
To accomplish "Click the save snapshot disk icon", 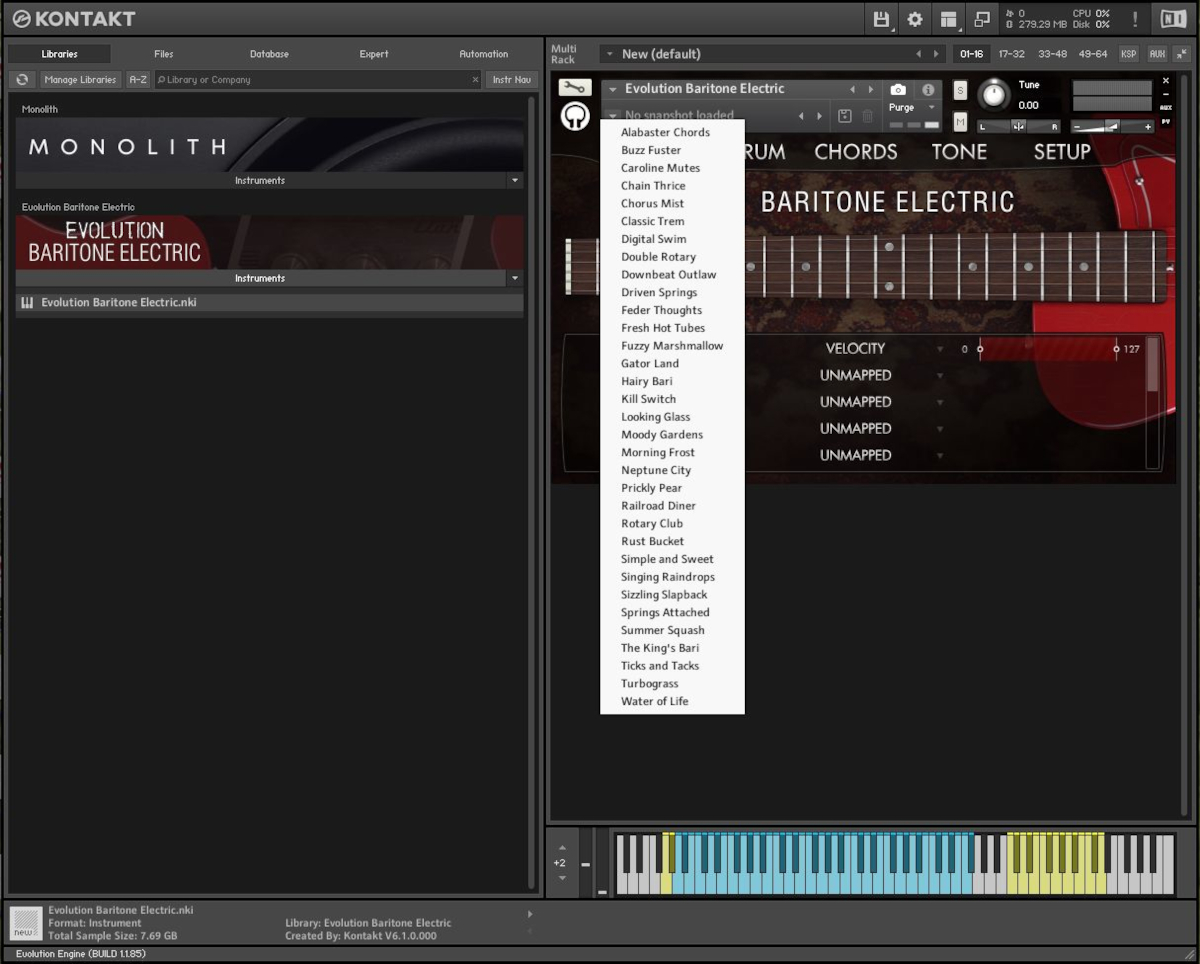I will [844, 116].
